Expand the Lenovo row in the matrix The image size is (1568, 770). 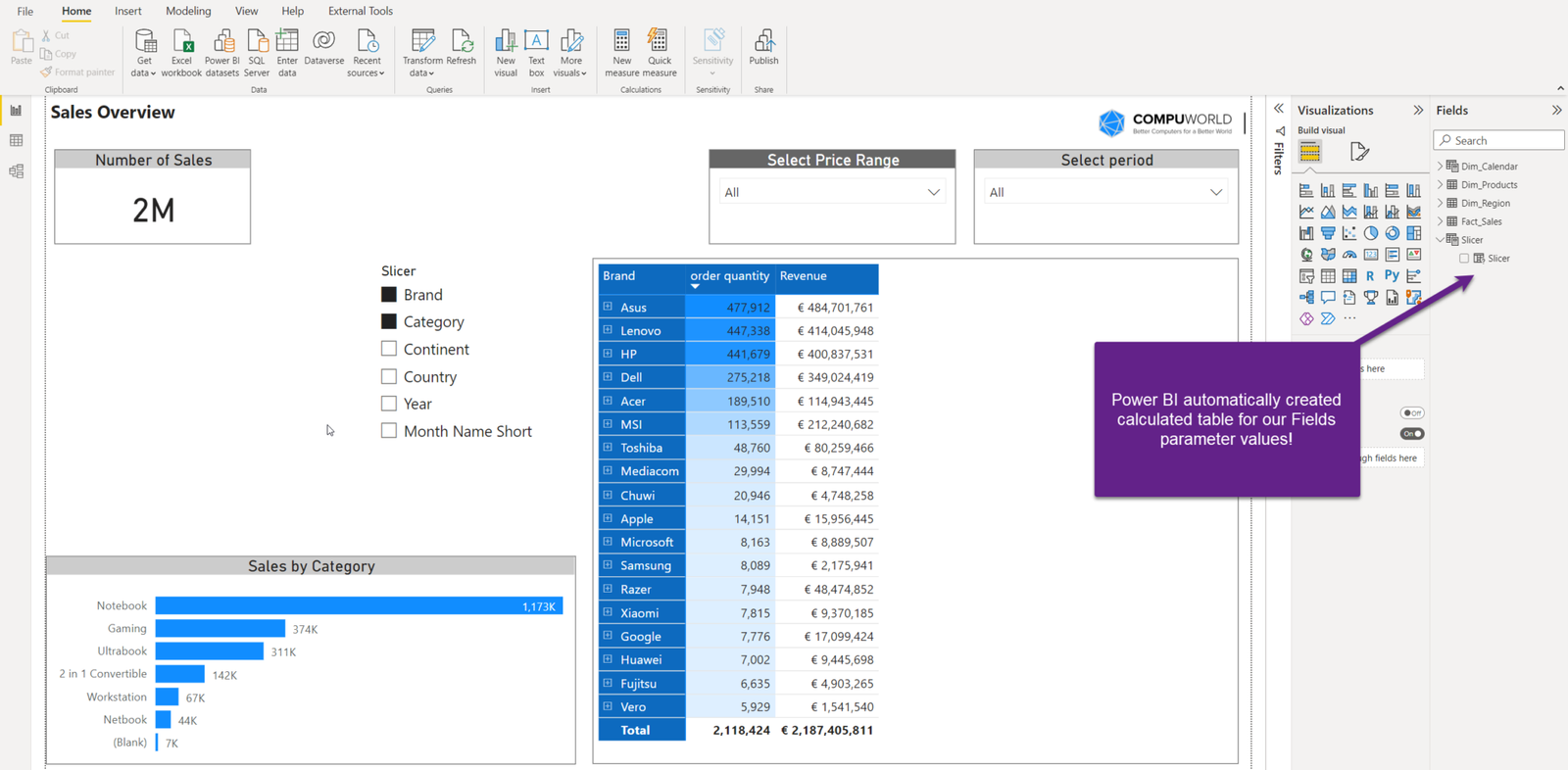coord(608,330)
